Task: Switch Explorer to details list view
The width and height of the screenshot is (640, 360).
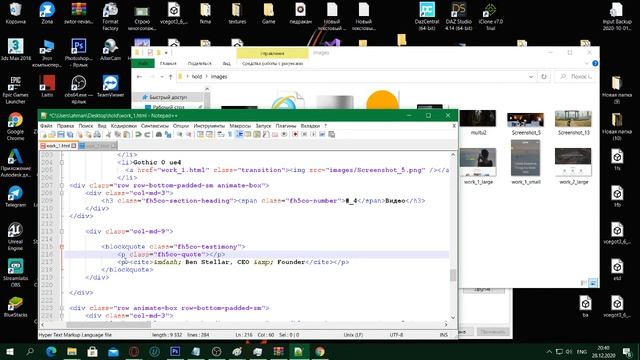Action: (584, 282)
